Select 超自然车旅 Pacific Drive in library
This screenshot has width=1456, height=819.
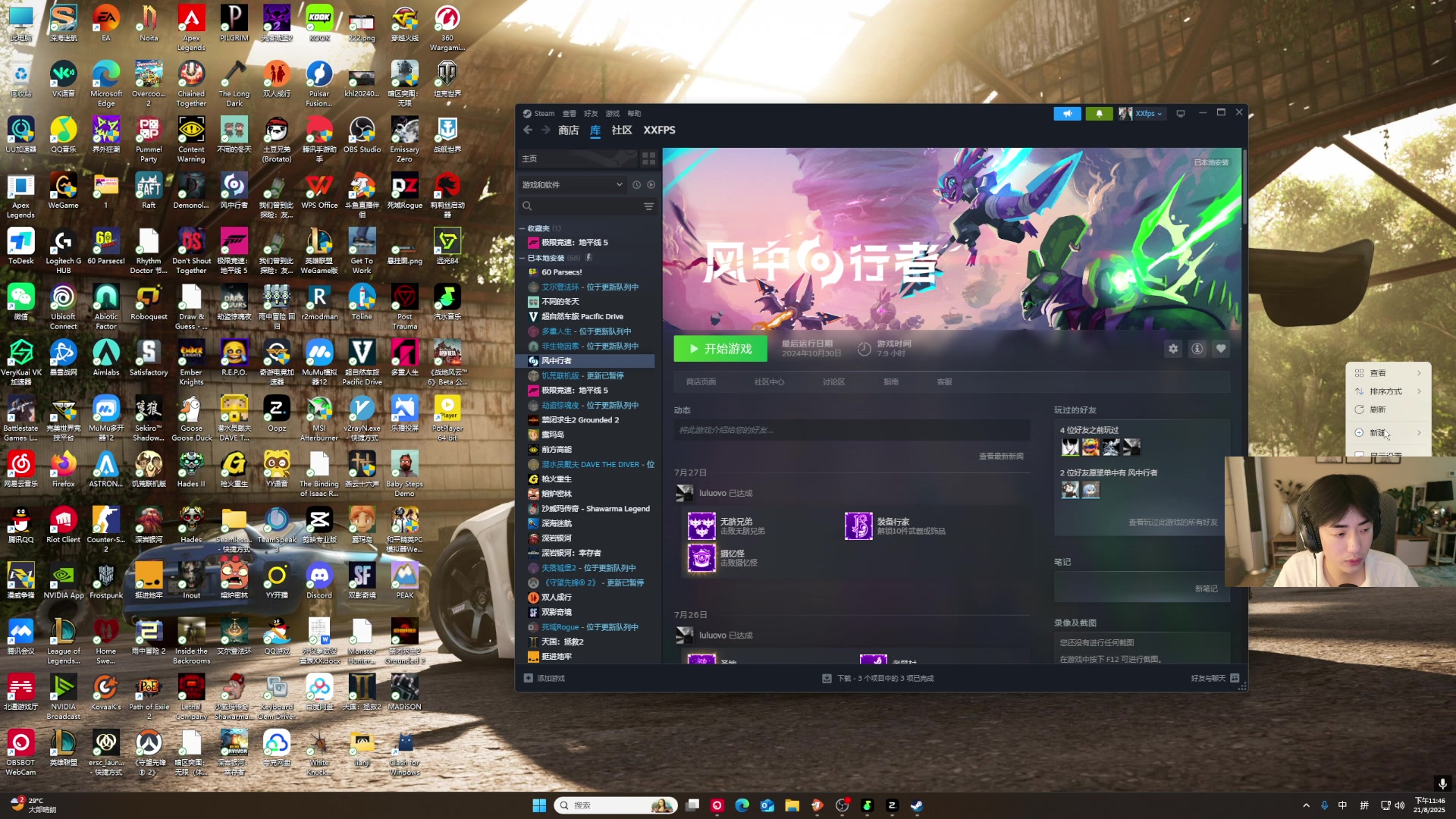coord(582,317)
